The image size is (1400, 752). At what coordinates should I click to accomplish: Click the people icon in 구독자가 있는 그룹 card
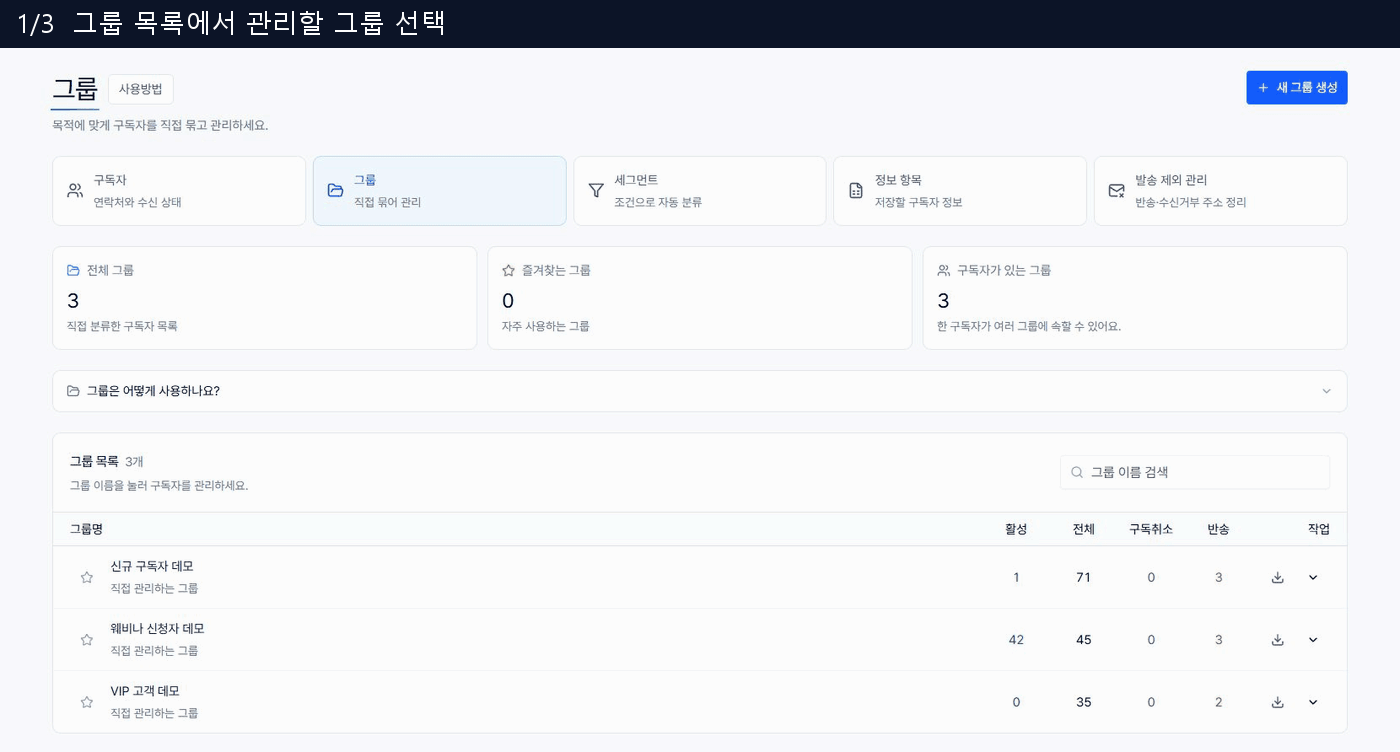tap(943, 270)
